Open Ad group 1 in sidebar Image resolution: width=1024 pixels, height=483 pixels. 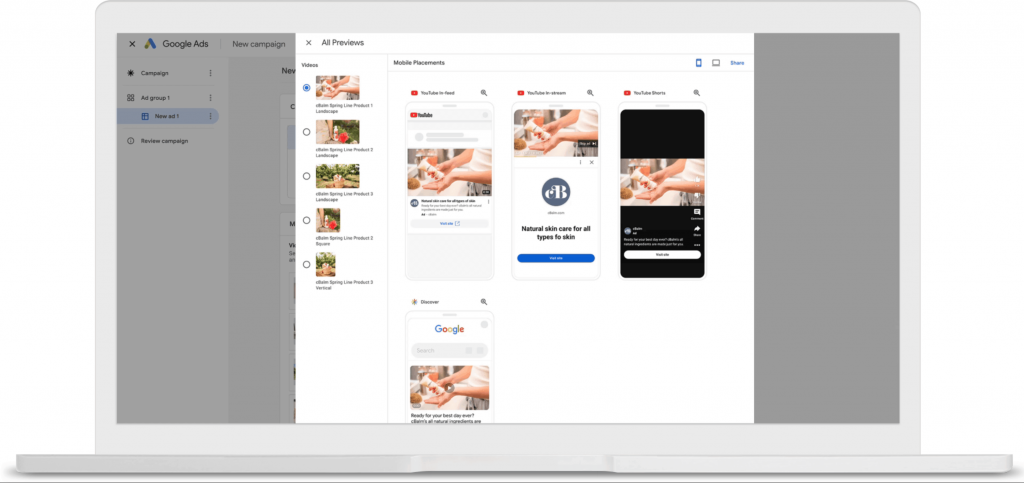coord(155,98)
